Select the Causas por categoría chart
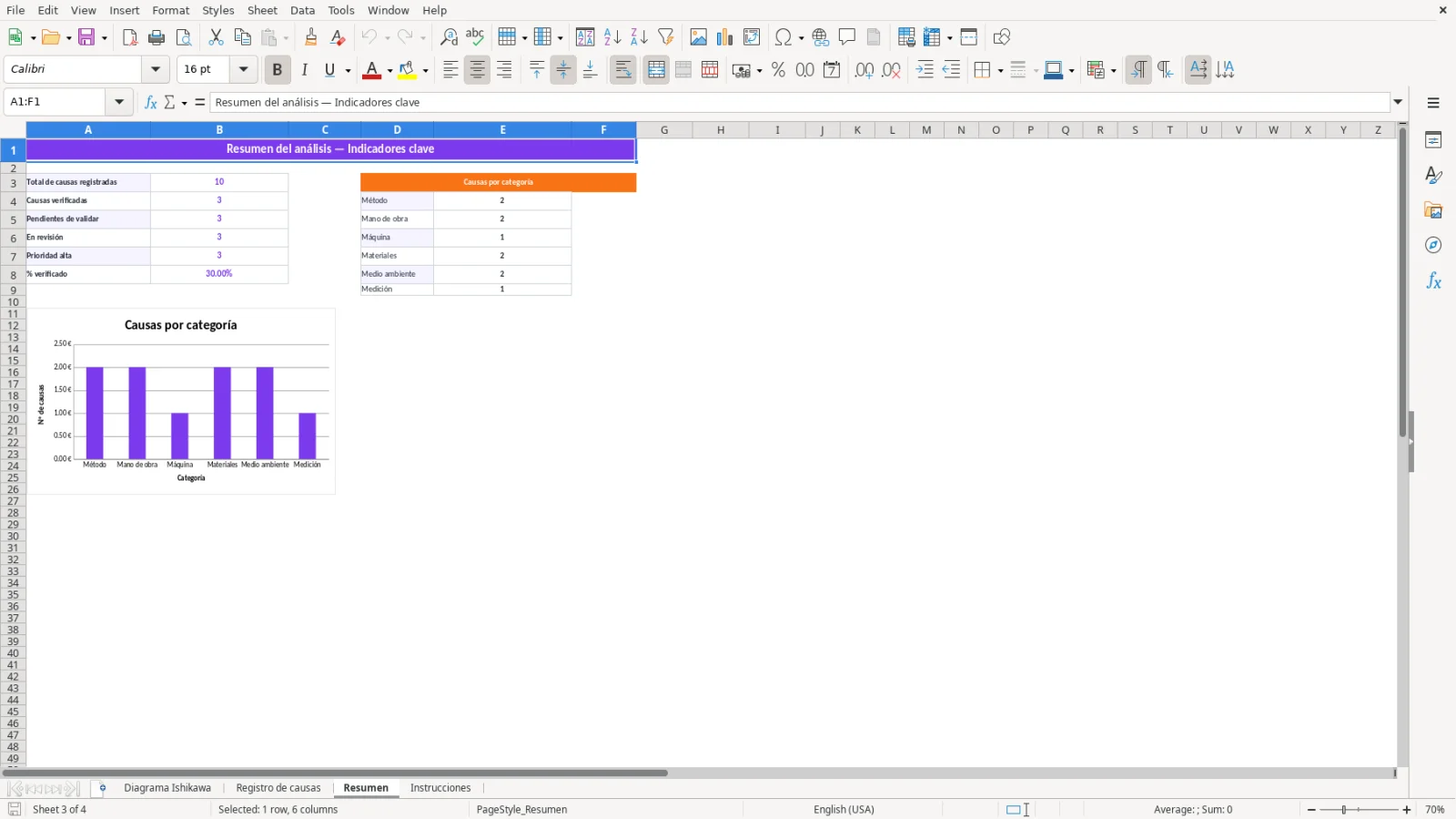The image size is (1456, 819). (181, 401)
